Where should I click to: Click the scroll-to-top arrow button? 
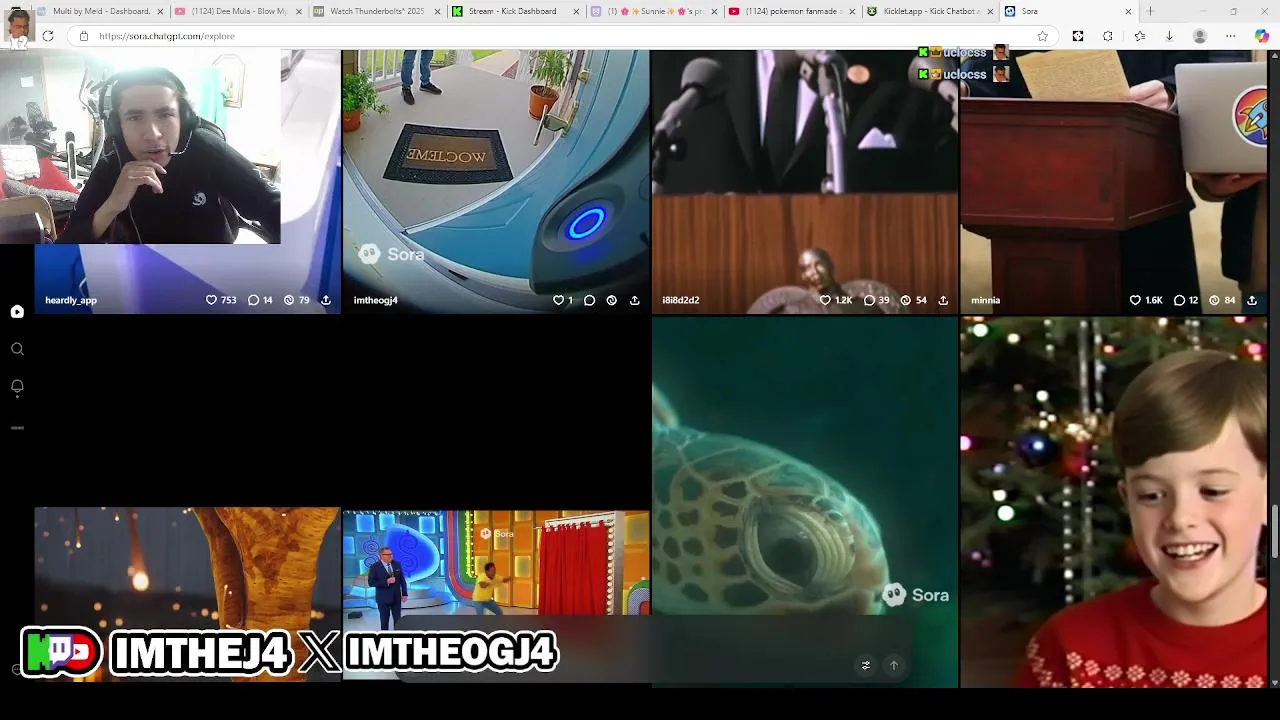pos(894,665)
